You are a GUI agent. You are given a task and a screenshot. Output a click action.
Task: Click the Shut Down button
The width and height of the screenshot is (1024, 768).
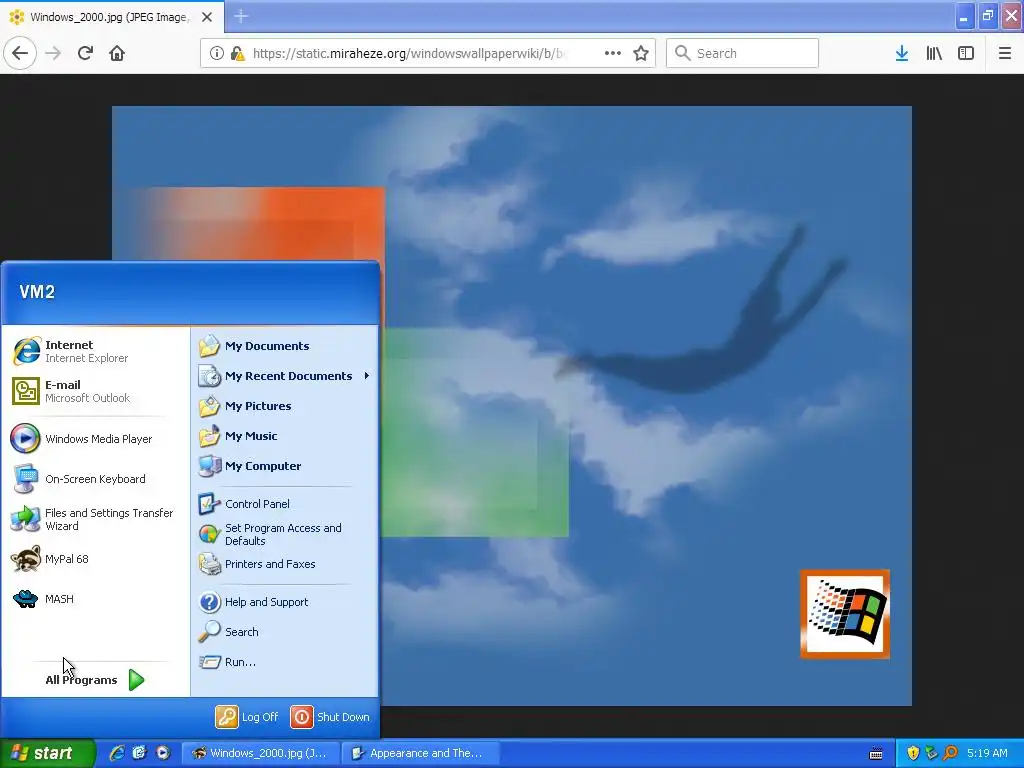330,717
